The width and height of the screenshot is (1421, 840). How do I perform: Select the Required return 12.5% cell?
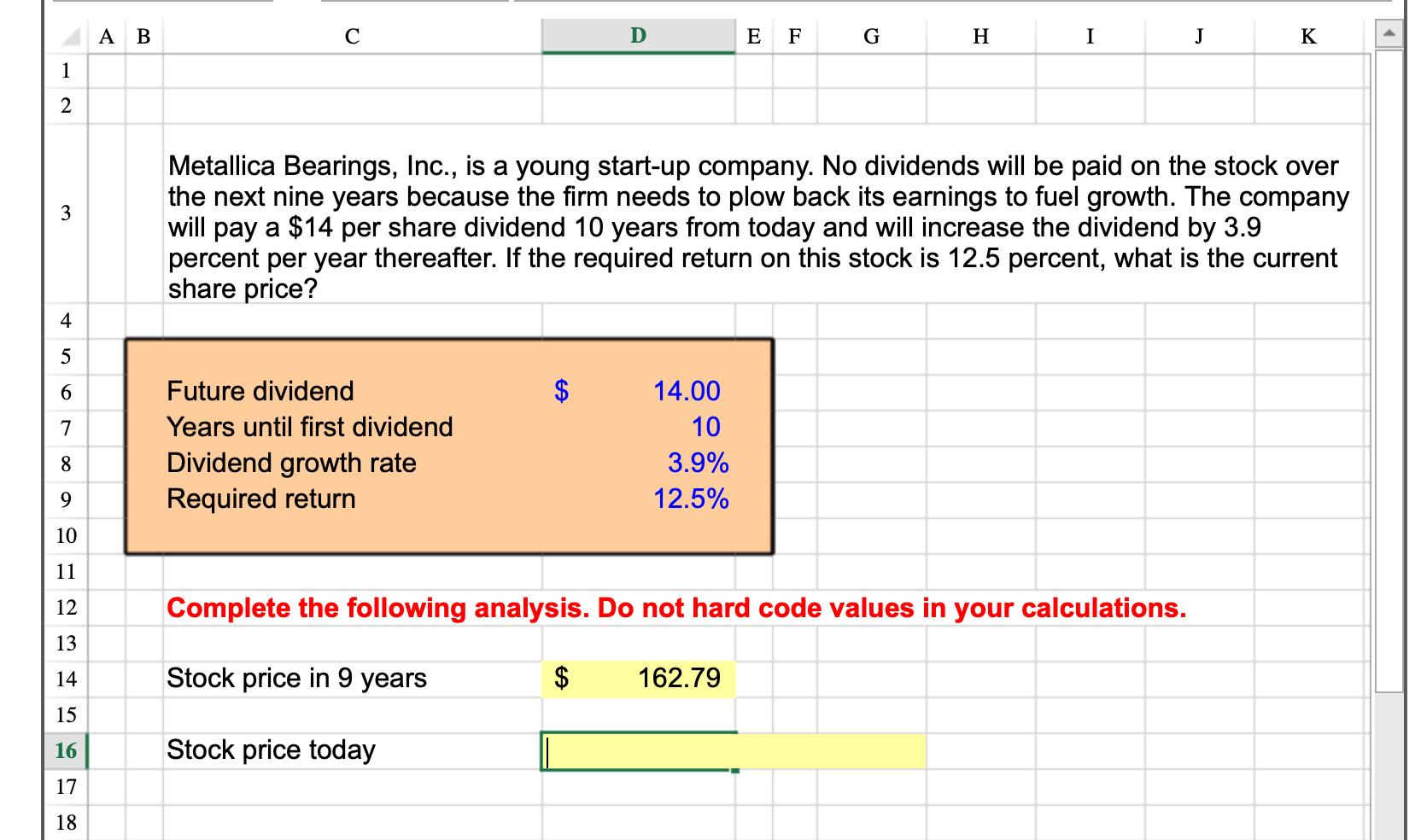pos(637,499)
